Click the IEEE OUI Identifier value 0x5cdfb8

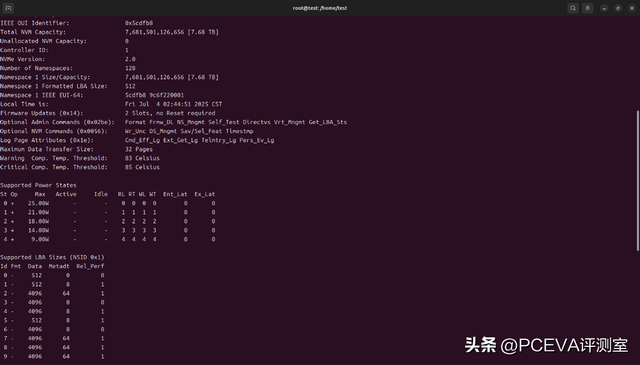point(139,23)
